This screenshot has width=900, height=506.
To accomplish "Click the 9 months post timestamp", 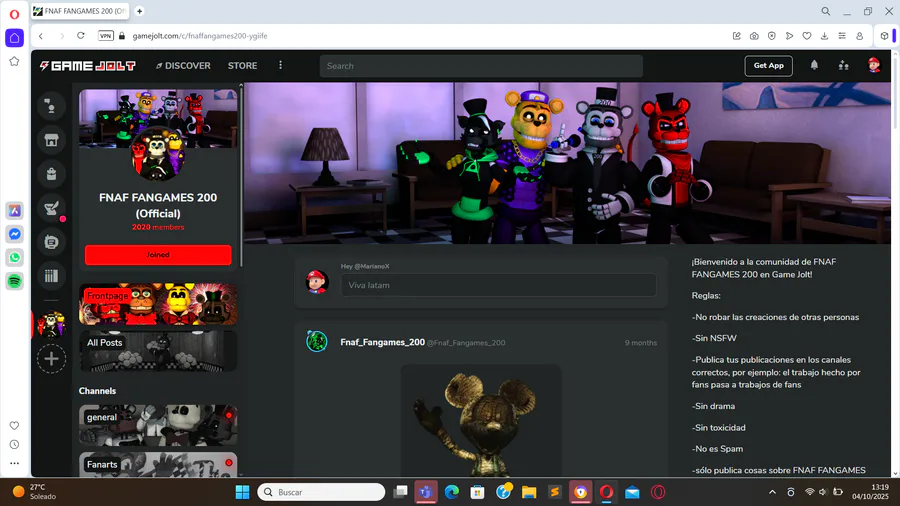I will tap(641, 343).
